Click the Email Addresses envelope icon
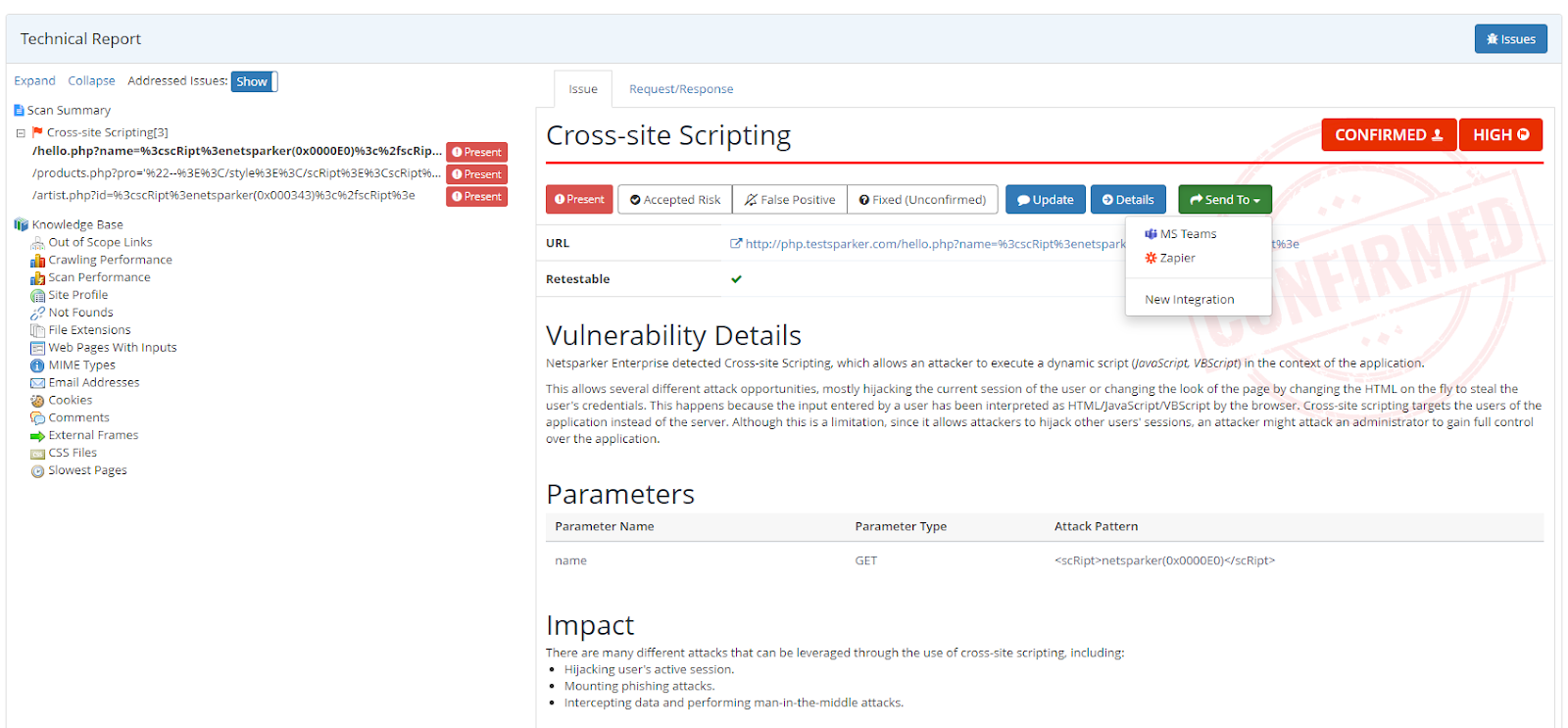The image size is (1568, 728). 37,383
